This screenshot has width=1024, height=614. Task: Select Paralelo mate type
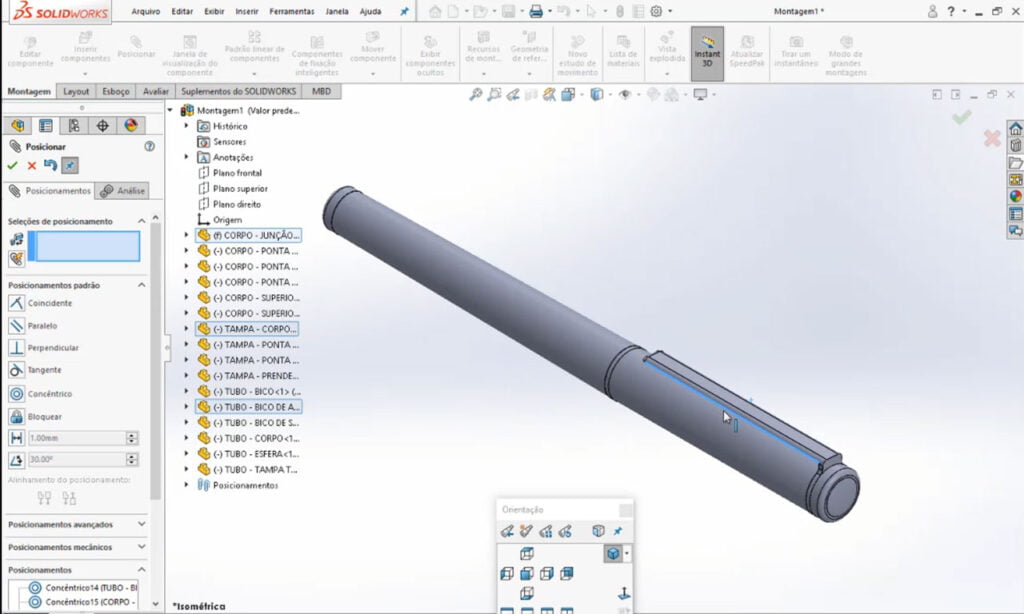[33, 325]
